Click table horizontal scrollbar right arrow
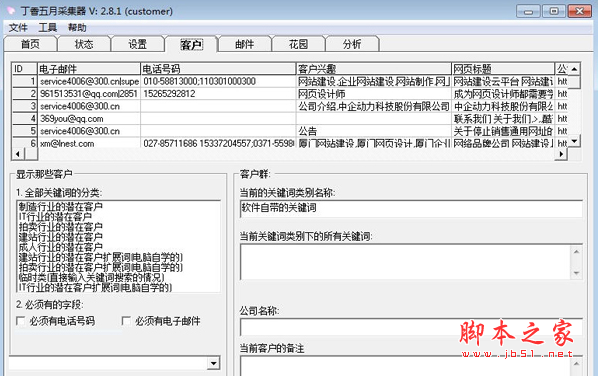 [561, 154]
